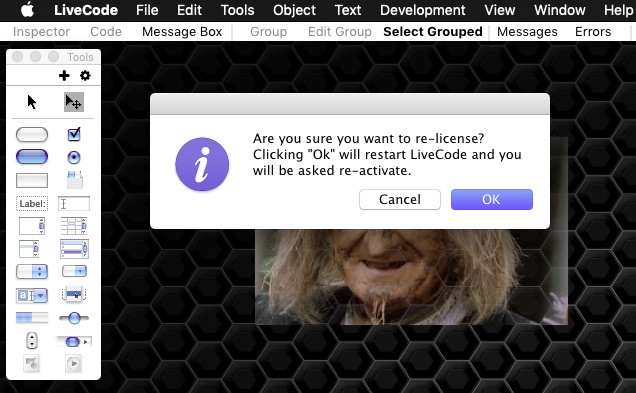Pick the radio button control in Tools
Screen dimensions: 636x393
[x=74, y=157]
